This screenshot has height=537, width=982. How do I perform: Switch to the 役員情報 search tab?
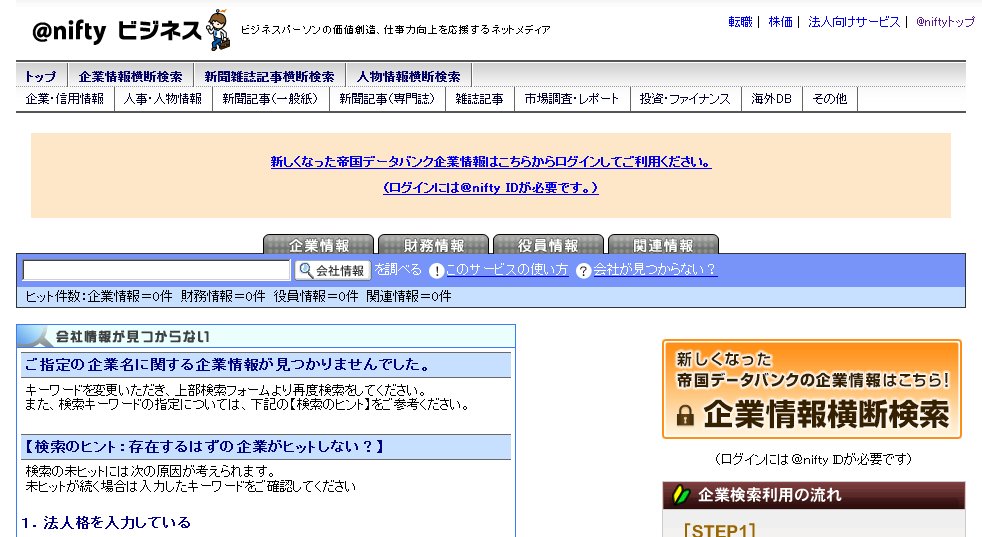point(548,244)
